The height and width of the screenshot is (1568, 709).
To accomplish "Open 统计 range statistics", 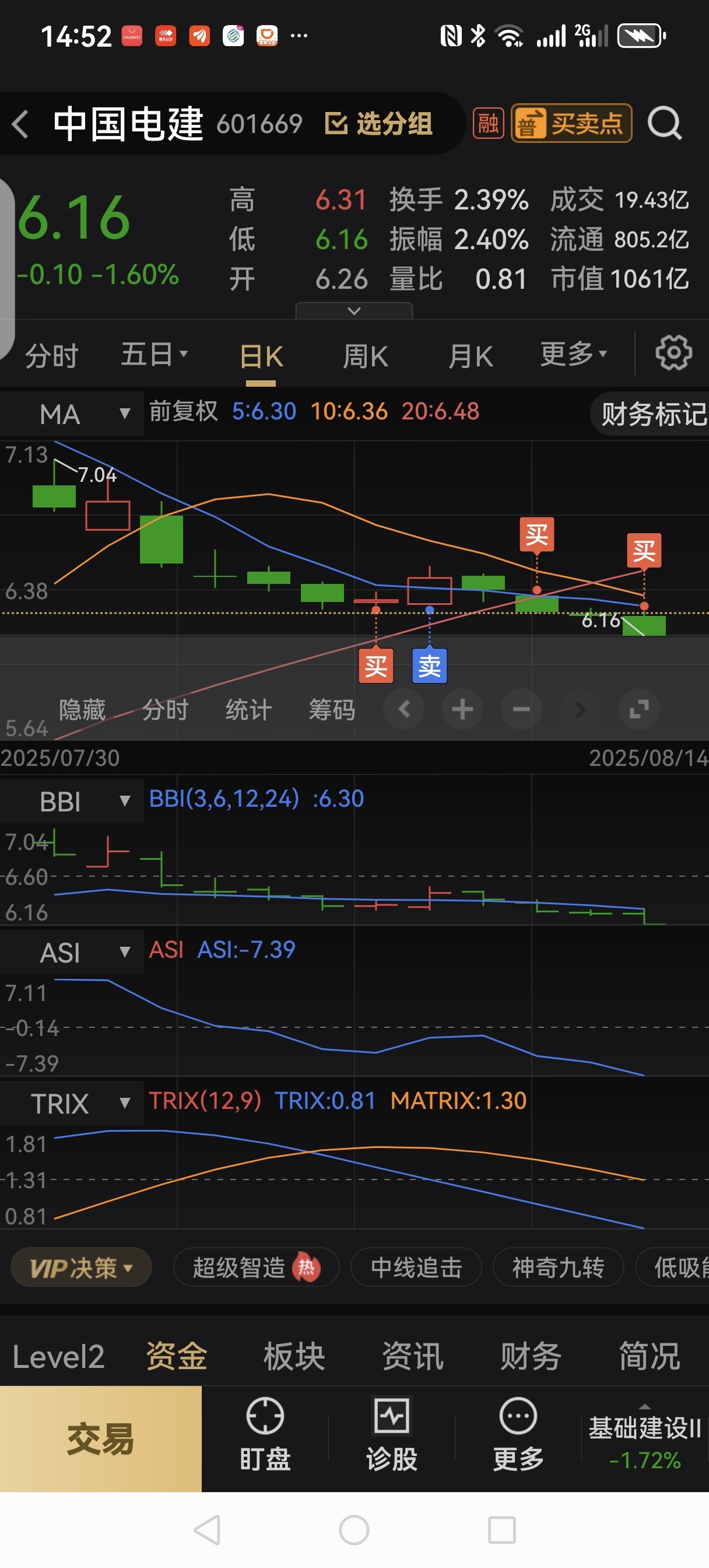I will pos(249,710).
